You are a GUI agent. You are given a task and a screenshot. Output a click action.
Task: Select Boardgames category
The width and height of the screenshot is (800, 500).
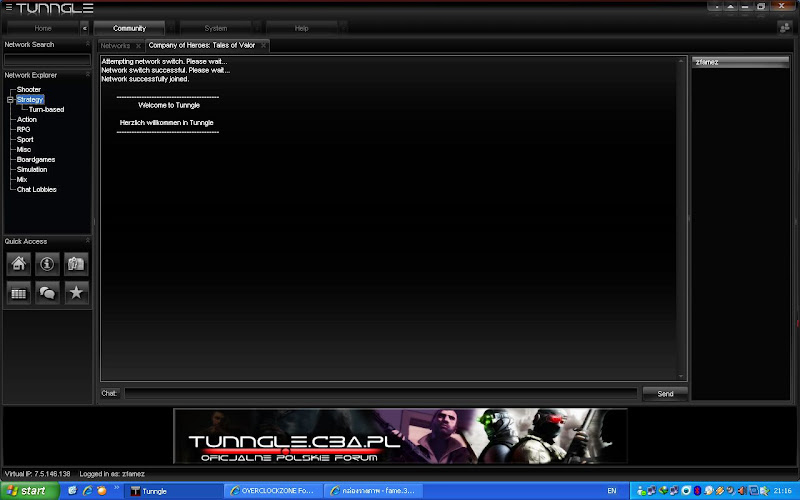tap(36, 159)
